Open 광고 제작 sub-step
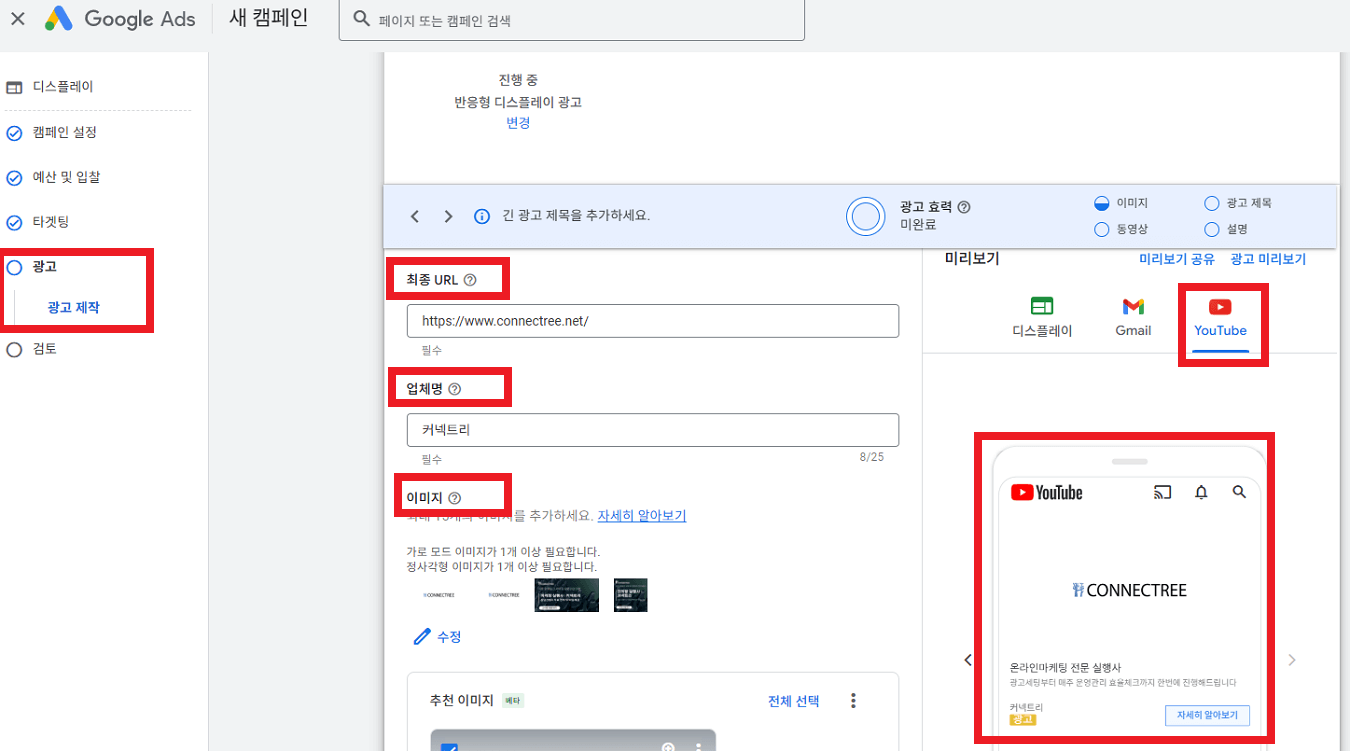 (73, 307)
